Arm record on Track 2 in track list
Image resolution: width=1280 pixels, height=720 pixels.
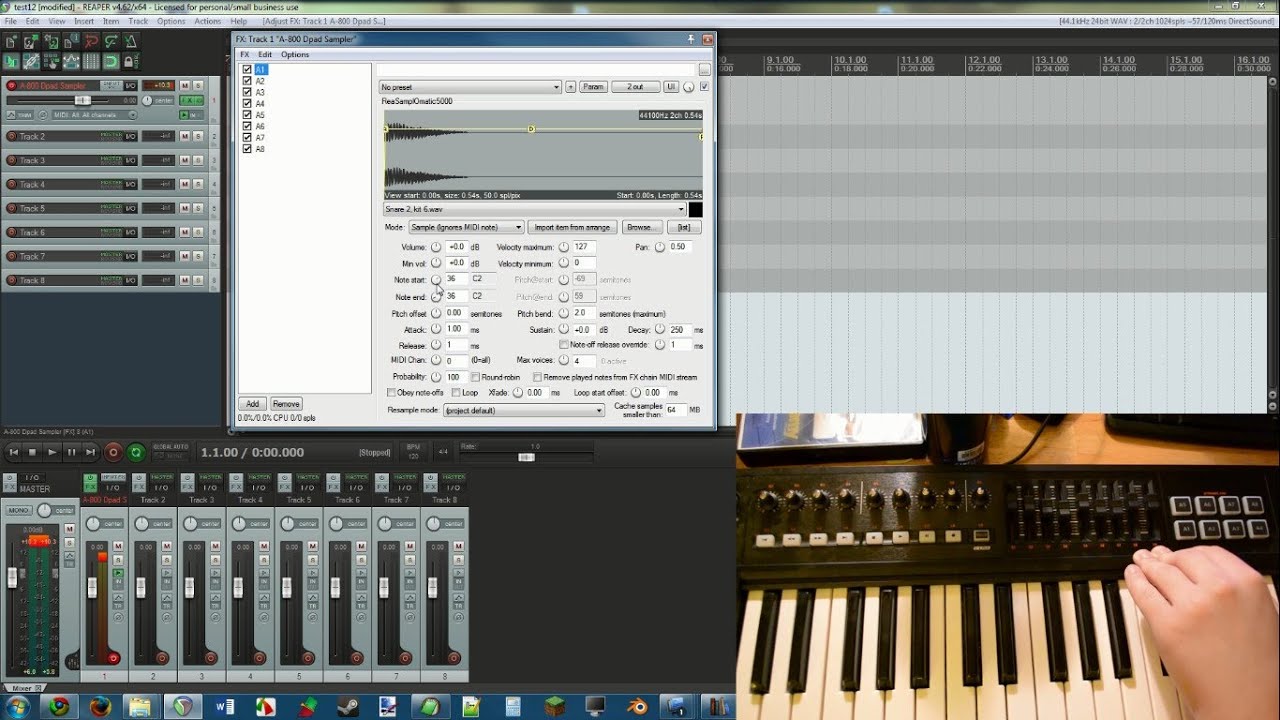tap(12, 136)
